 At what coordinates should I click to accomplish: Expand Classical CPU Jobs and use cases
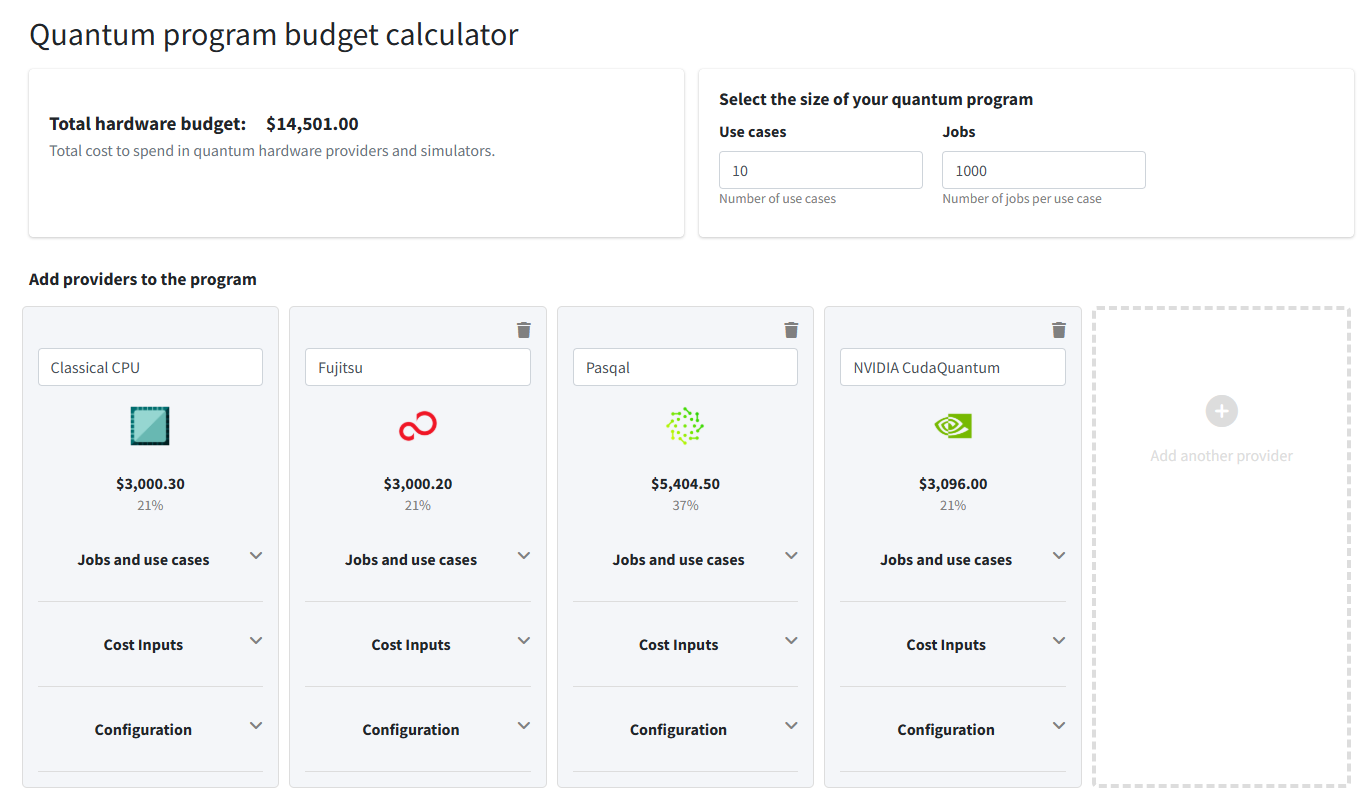point(256,556)
